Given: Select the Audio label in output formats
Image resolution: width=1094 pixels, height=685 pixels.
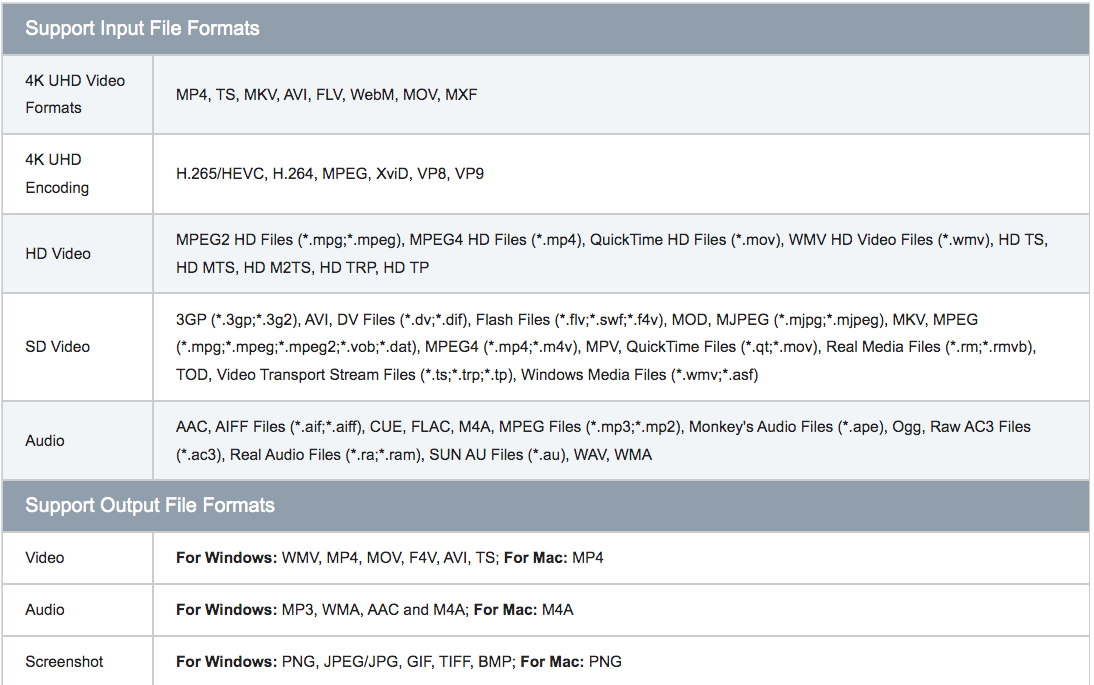Looking at the screenshot, I should (x=45, y=610).
